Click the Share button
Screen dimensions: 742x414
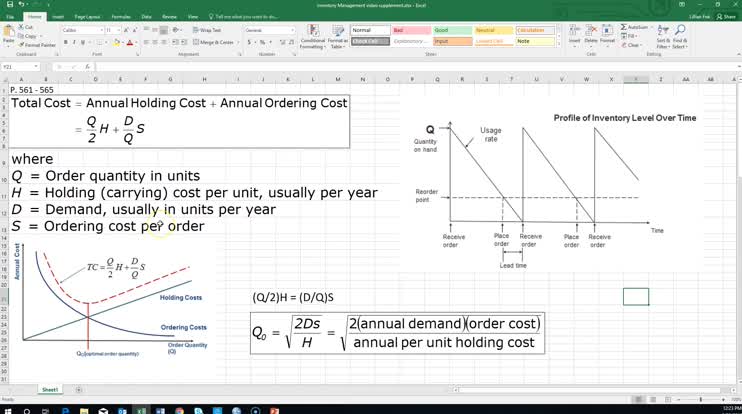pyautogui.click(x=727, y=17)
